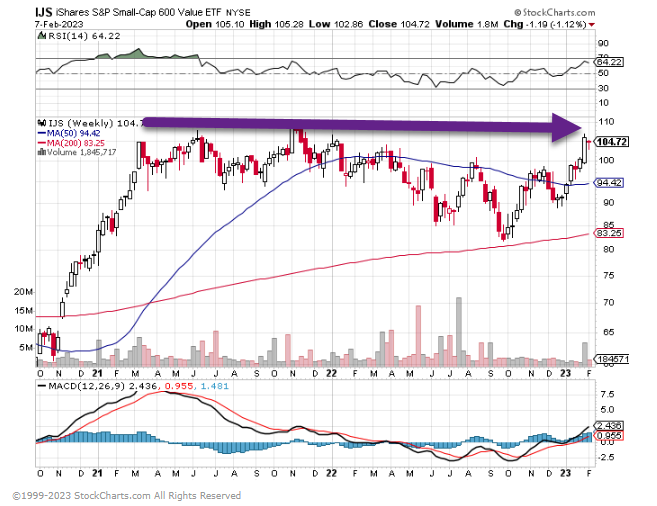
Task: Click the RSI indicator icon beside RSI(14)
Action: pos(41,36)
